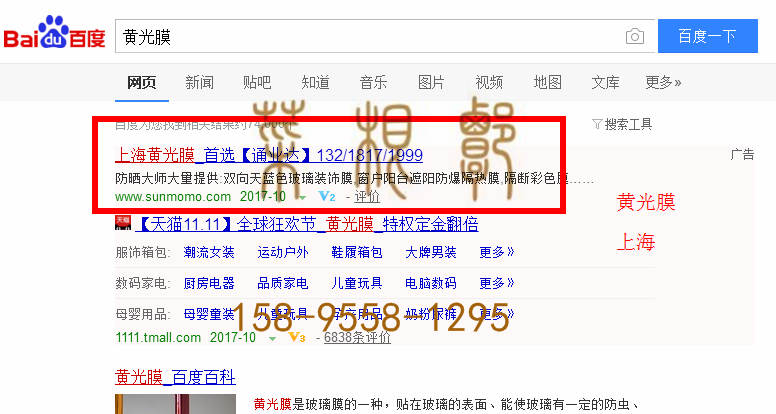Open 评价 link for sunmomo result
This screenshot has height=414, width=776.
[367, 196]
